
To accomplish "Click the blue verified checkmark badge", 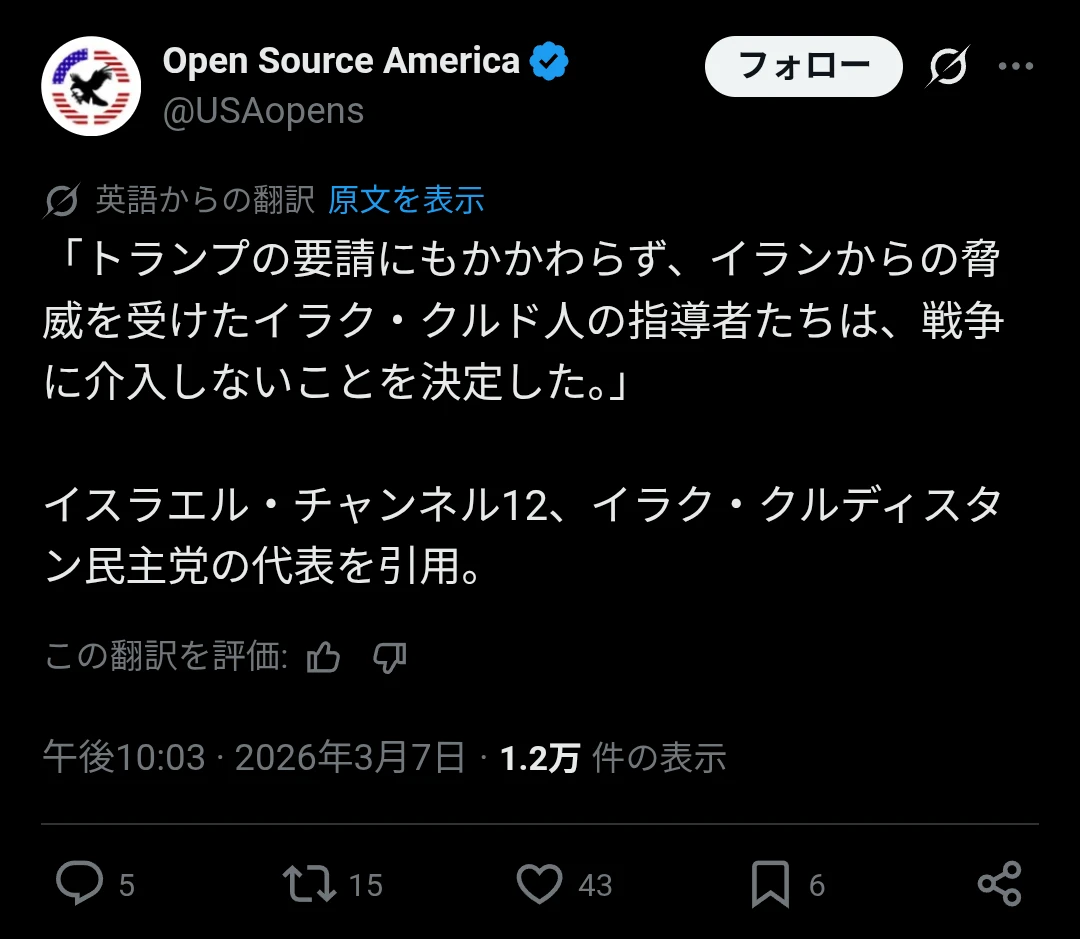I will tap(549, 62).
